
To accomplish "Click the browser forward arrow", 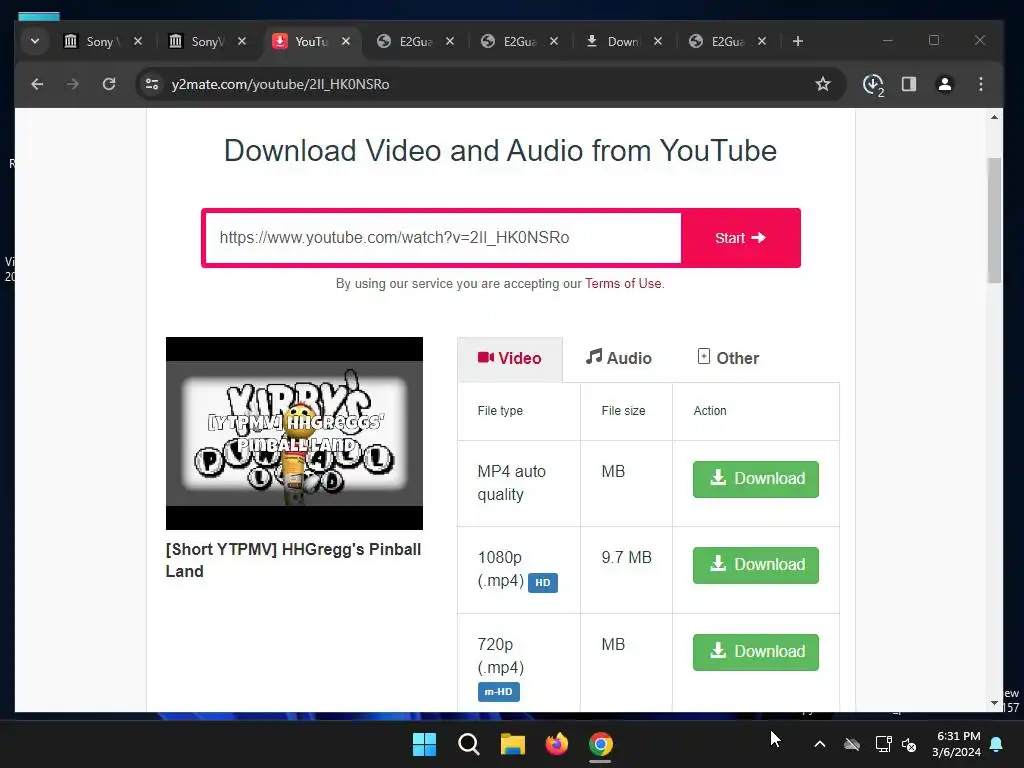I will click(72, 84).
